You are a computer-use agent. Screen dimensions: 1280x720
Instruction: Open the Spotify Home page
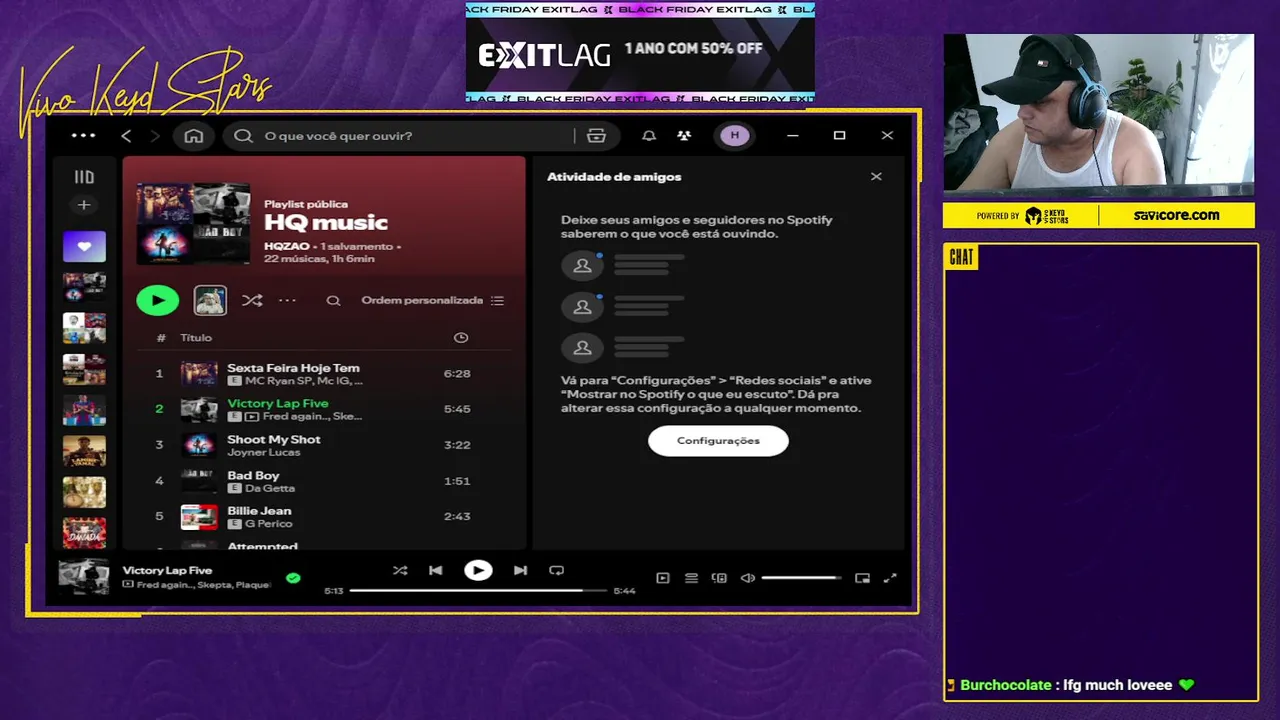[194, 136]
